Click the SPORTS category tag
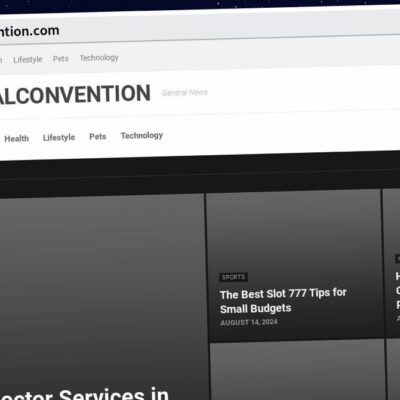400x400 pixels. pyautogui.click(x=234, y=277)
